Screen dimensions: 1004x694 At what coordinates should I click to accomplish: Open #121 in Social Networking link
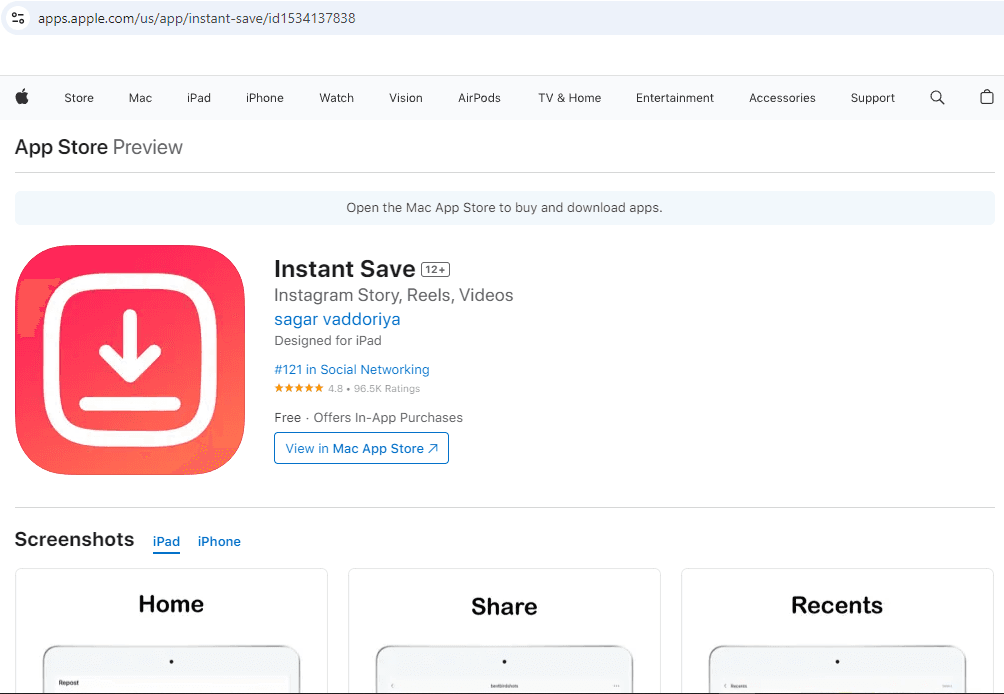[352, 369]
